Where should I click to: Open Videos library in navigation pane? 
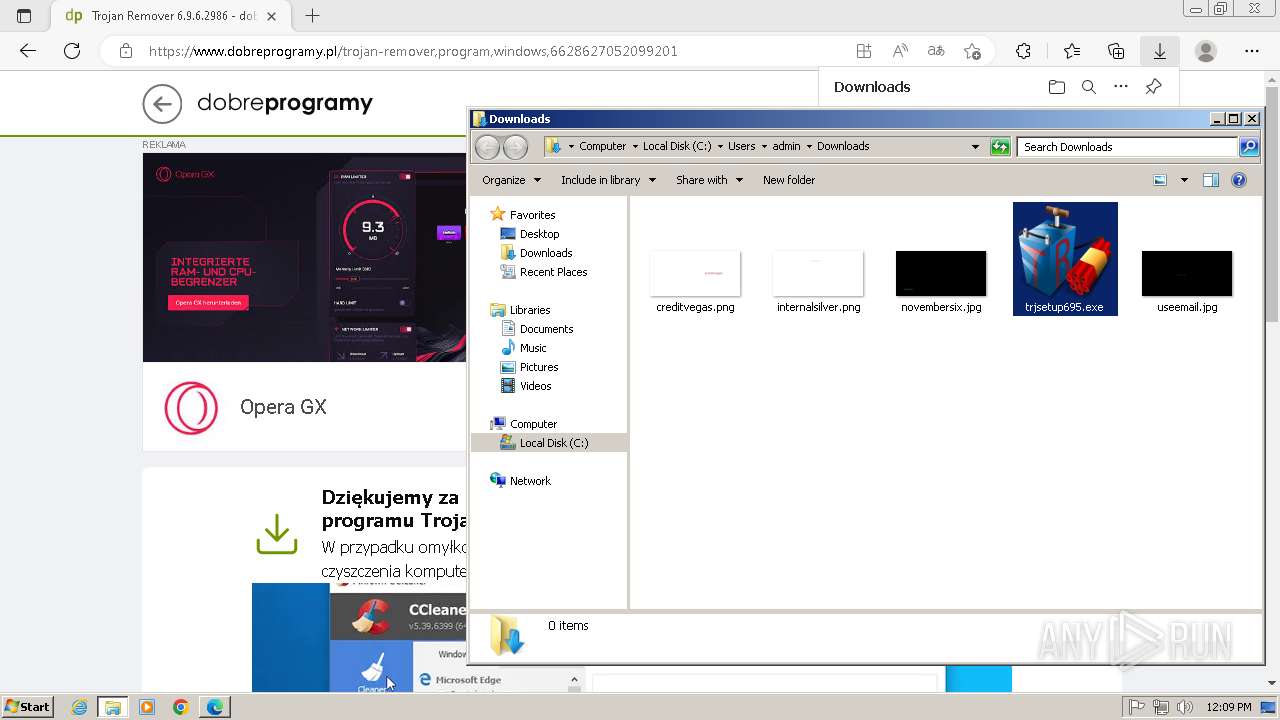tap(535, 386)
